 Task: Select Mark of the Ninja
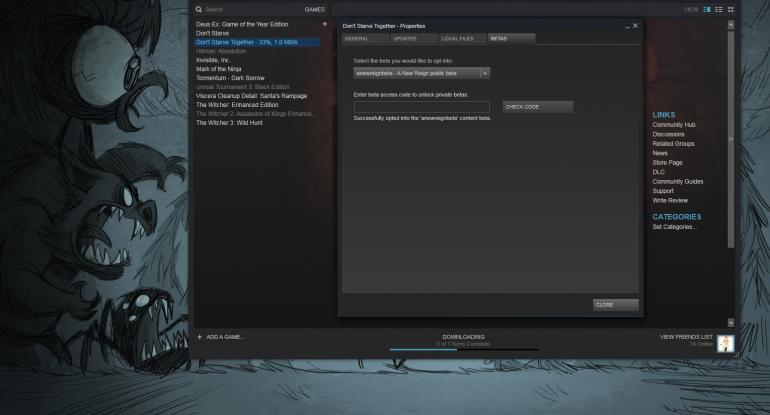tap(219, 69)
